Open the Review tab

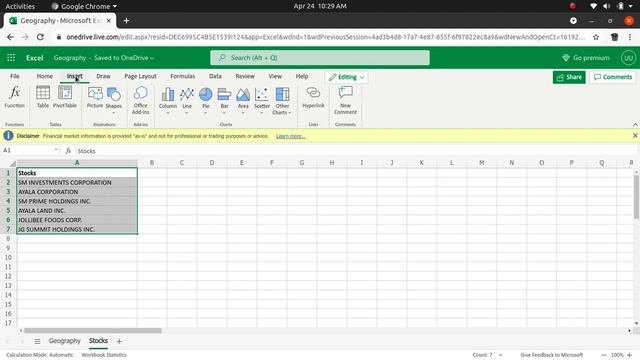245,76
